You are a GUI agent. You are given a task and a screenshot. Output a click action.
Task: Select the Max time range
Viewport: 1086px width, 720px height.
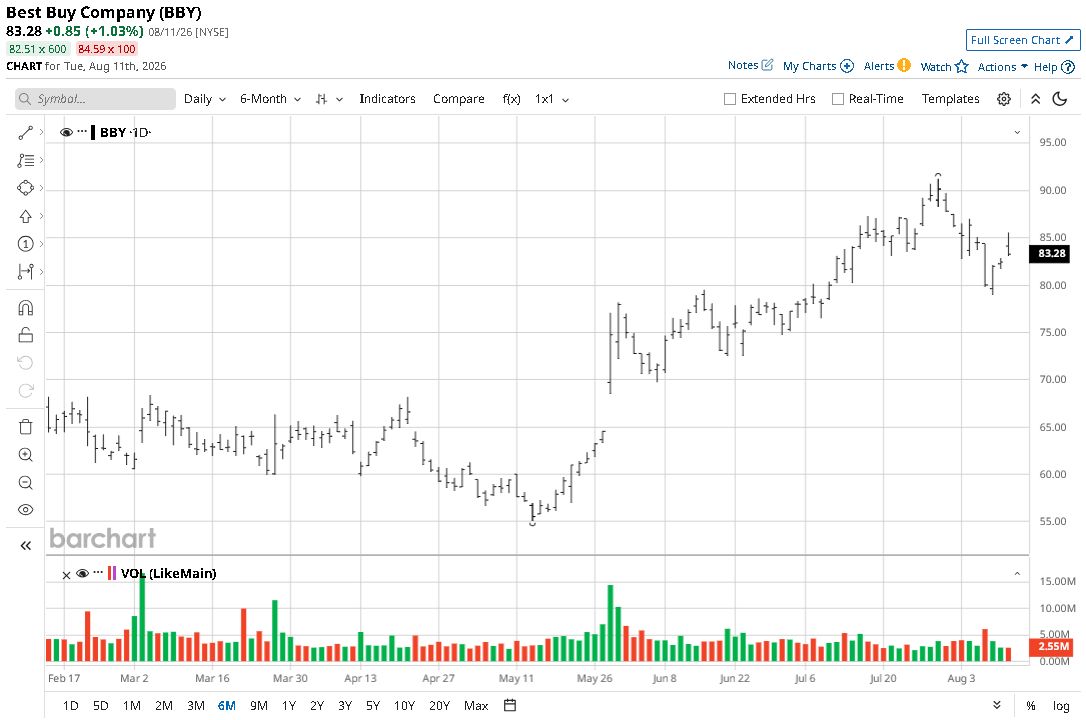[476, 705]
